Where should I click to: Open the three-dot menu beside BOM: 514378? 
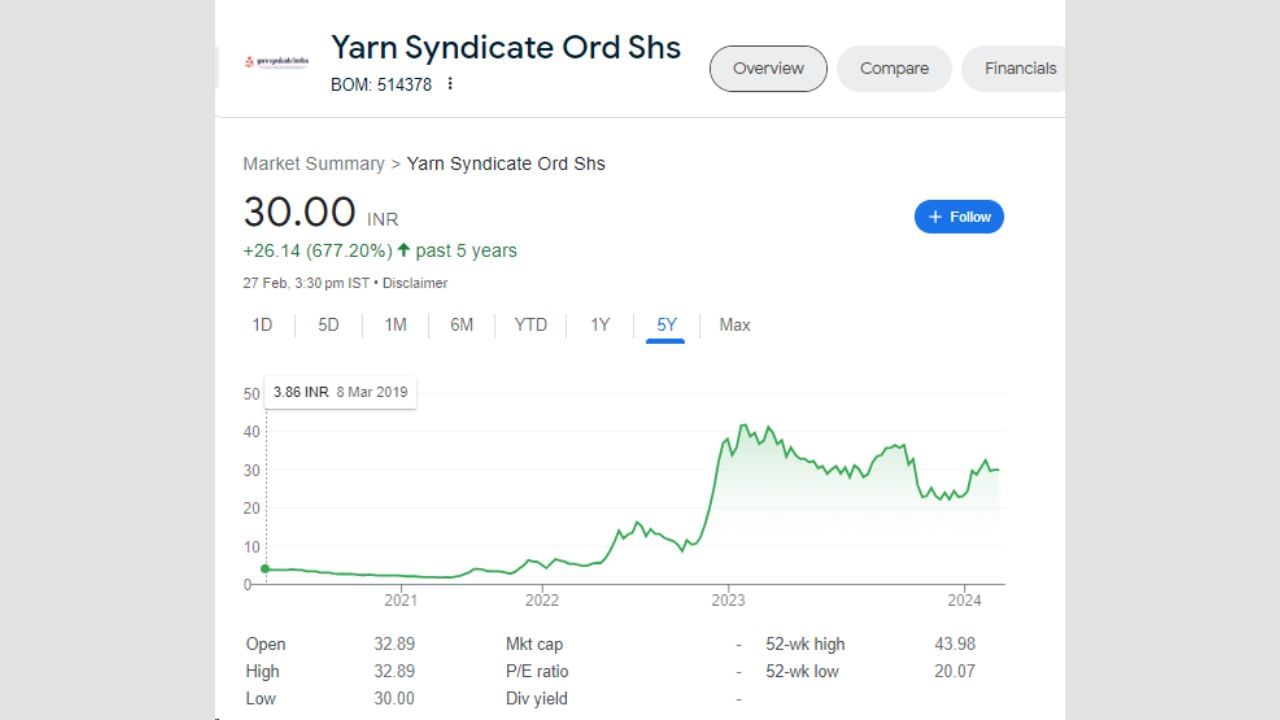coord(450,84)
